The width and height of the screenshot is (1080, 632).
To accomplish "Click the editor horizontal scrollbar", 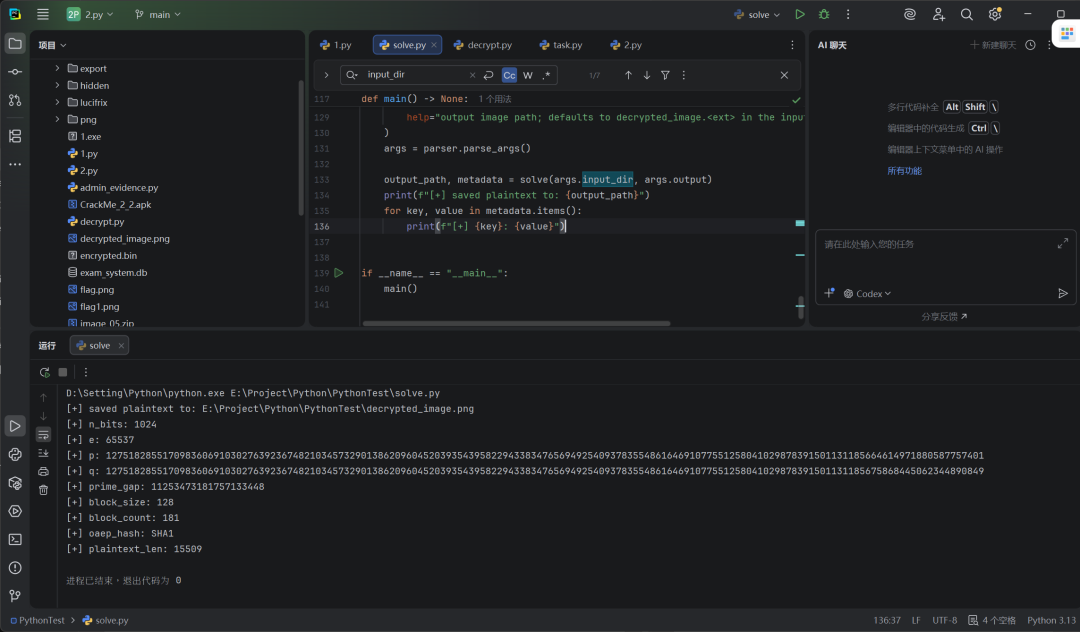I will click(517, 323).
